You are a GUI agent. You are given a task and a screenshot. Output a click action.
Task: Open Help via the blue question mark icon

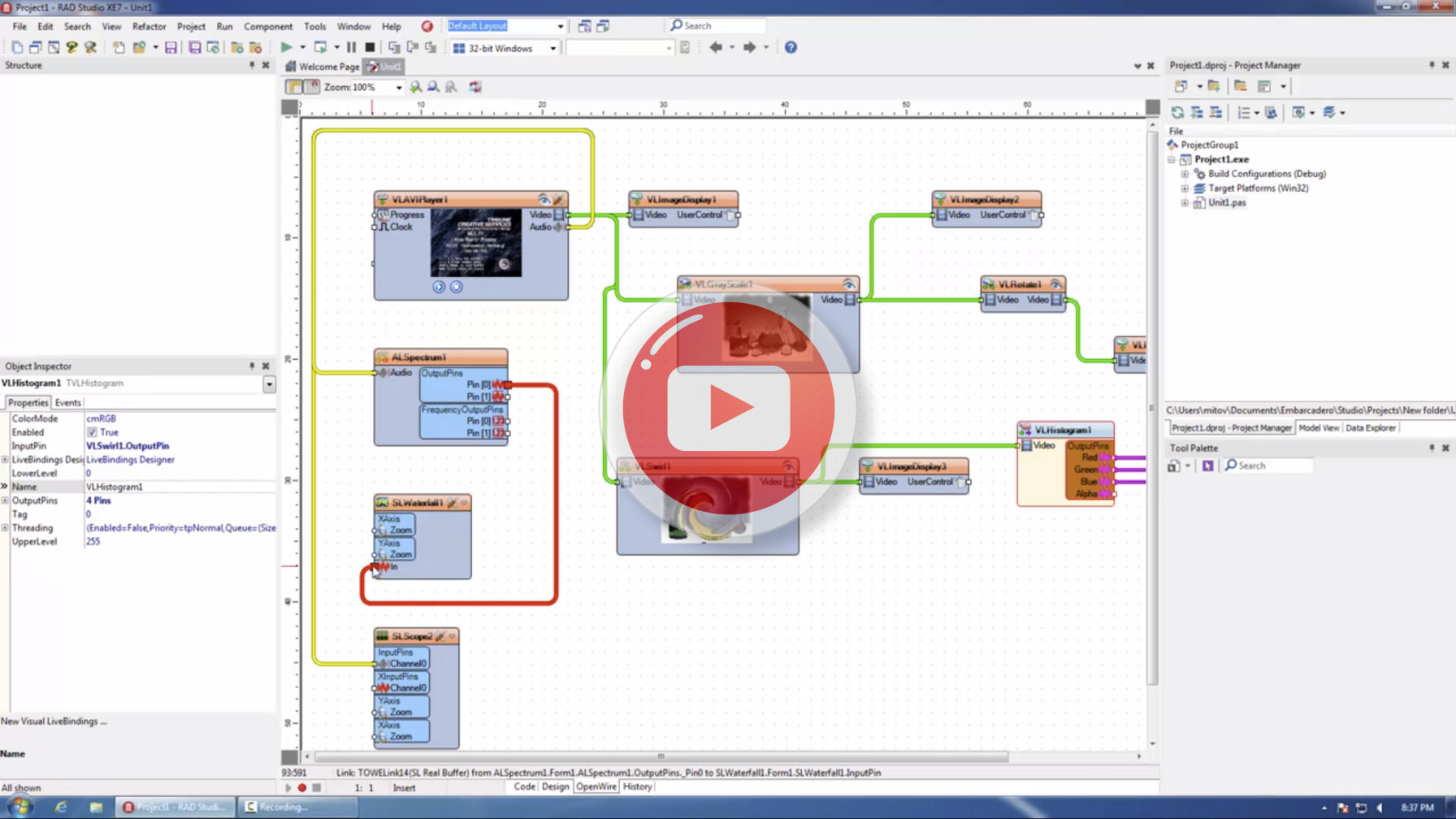(789, 47)
